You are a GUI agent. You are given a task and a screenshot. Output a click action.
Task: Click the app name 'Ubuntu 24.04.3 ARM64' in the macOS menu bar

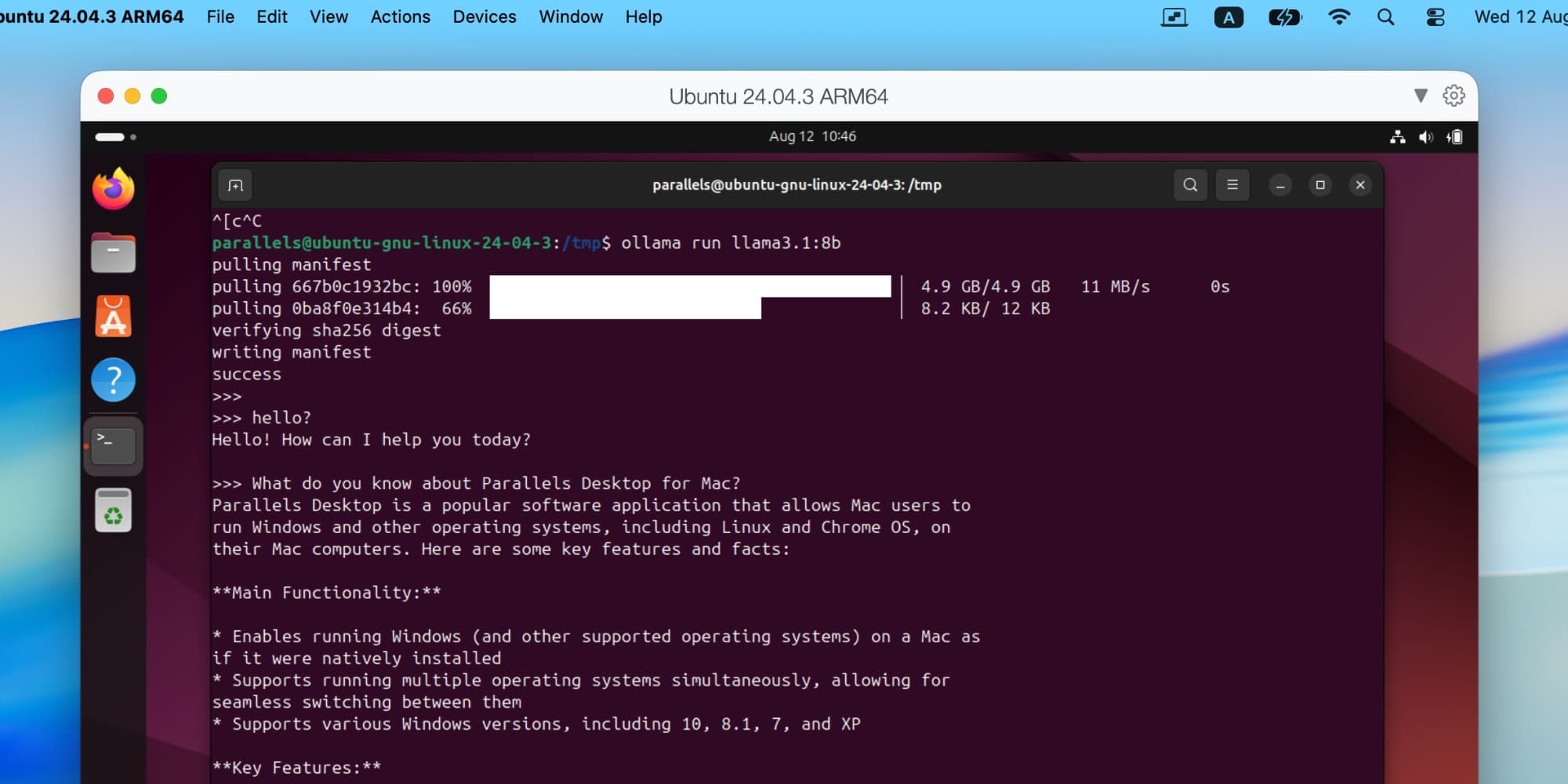point(92,17)
